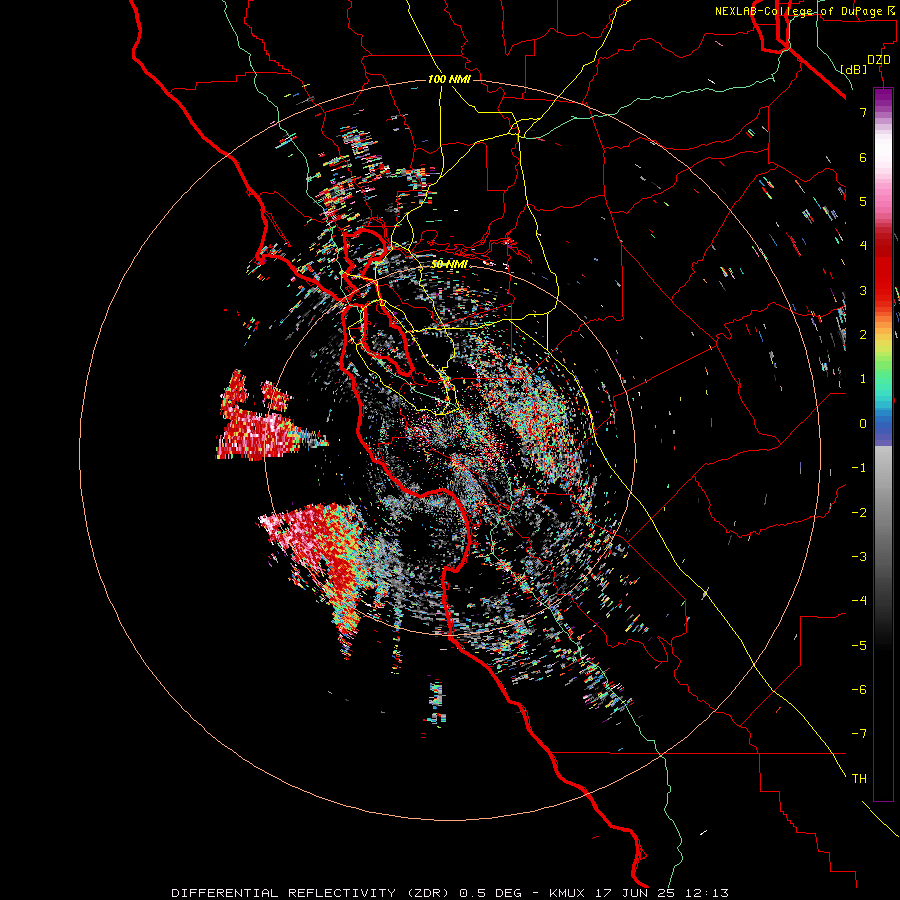900x900 pixels.
Task: Click the "0" value on the scale
Action: [x=863, y=424]
